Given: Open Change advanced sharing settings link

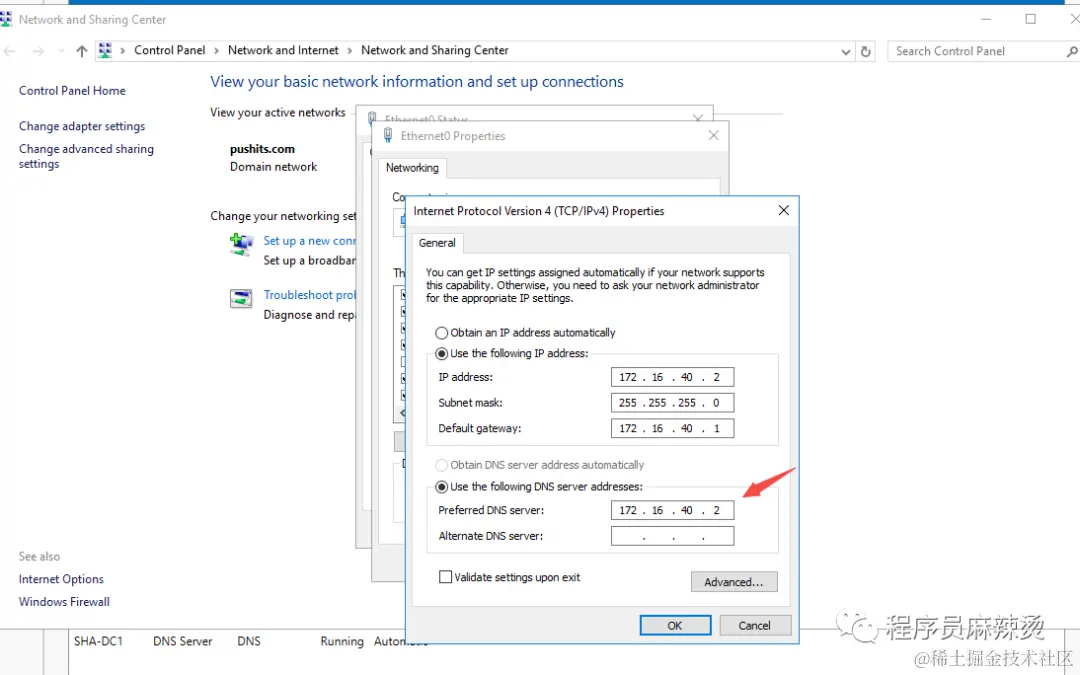Looking at the screenshot, I should (86, 156).
